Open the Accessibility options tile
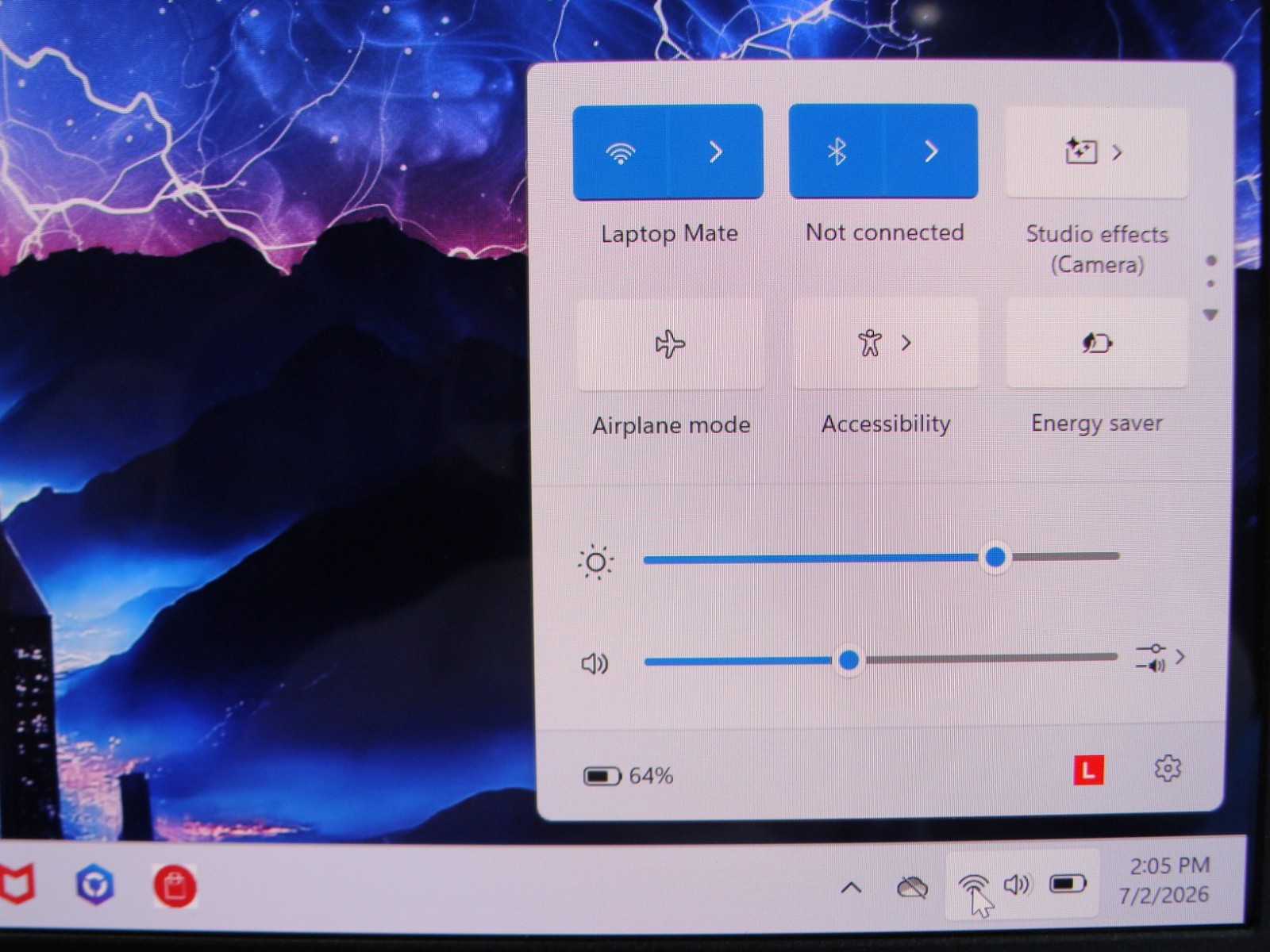 point(885,343)
